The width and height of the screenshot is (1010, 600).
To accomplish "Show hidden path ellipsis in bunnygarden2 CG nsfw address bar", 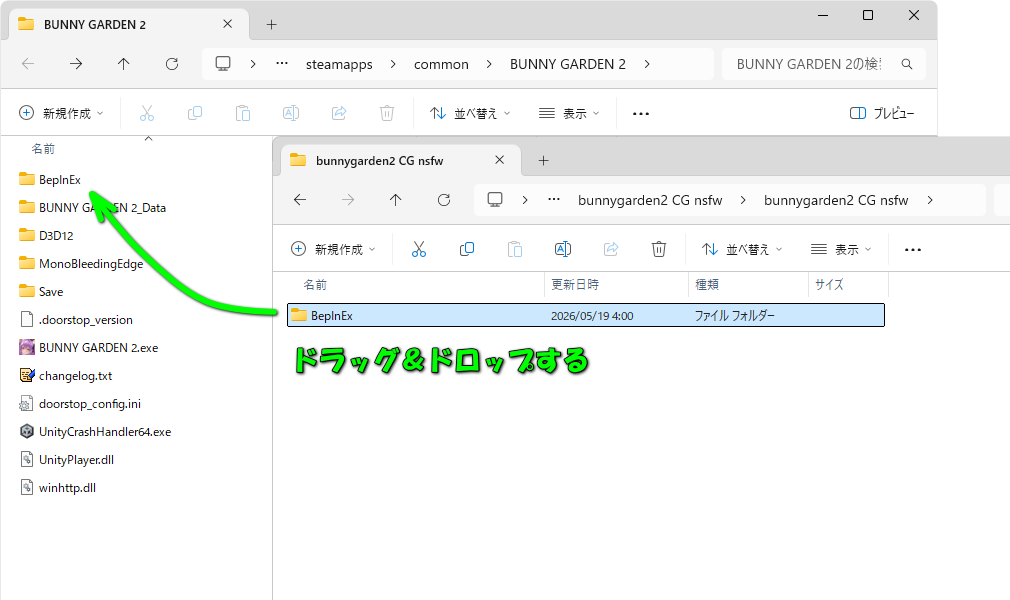I will (553, 200).
